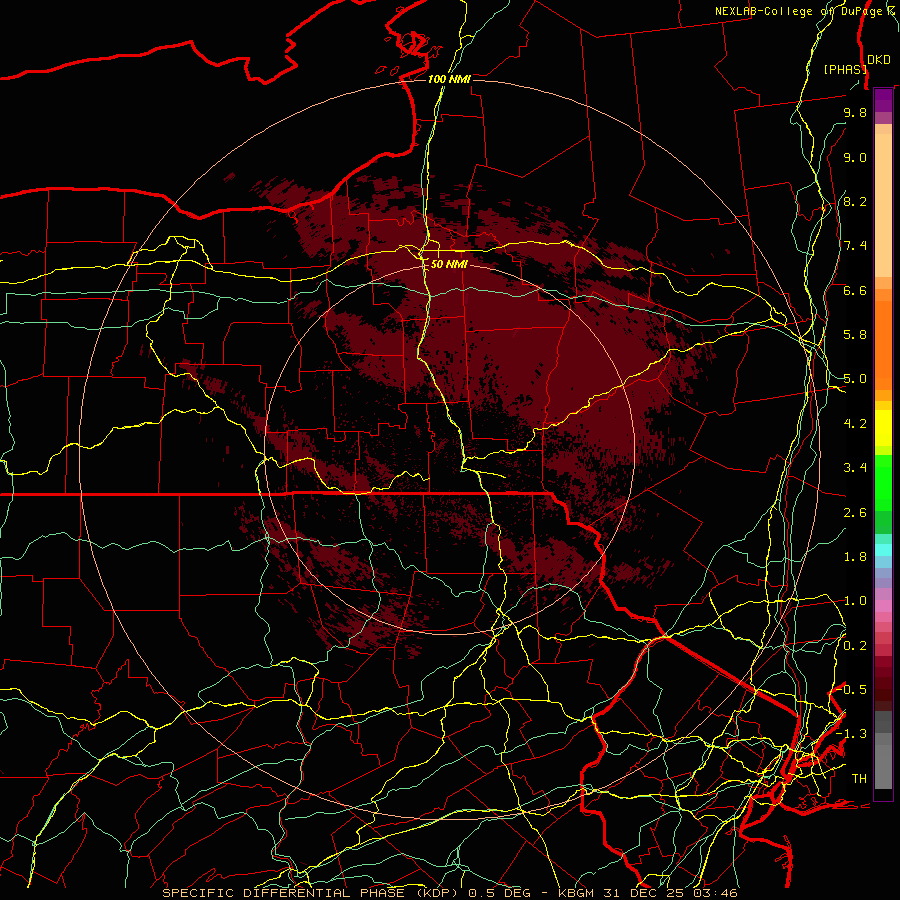Viewport: 900px width, 900px height.
Task: Click the 5.0 scale value
Action: (x=855, y=379)
